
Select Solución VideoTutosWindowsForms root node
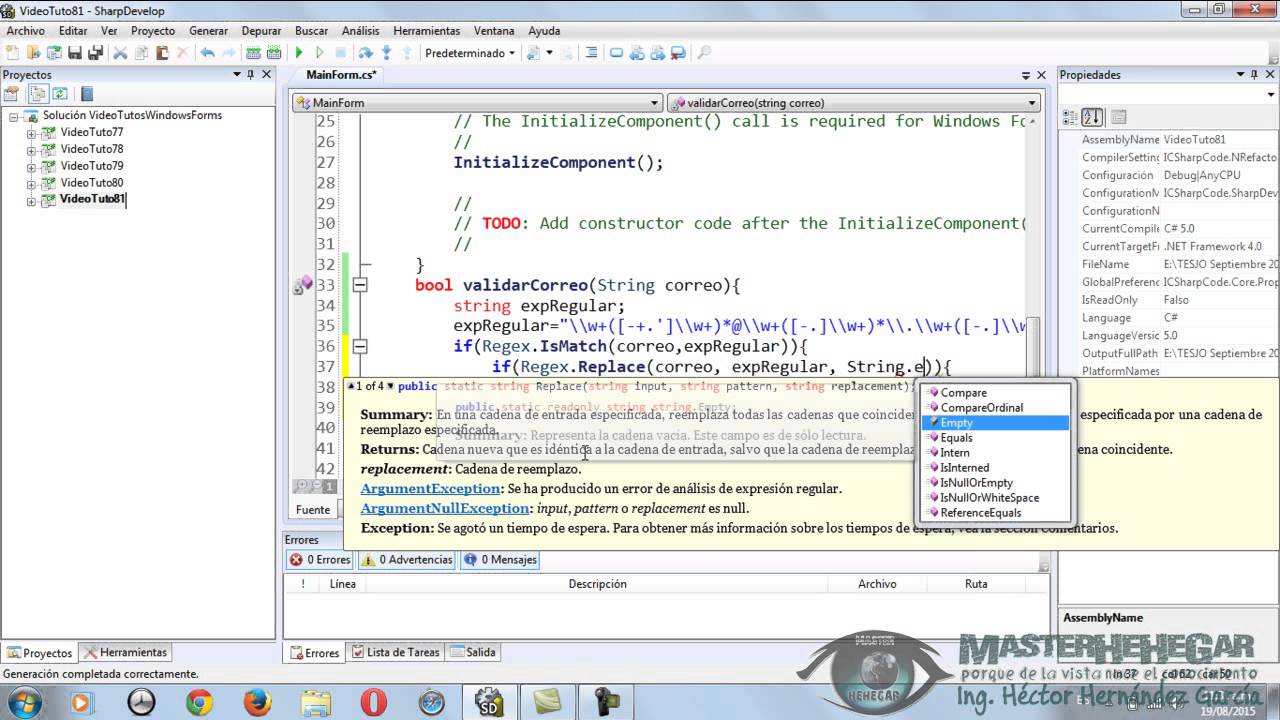coord(132,116)
